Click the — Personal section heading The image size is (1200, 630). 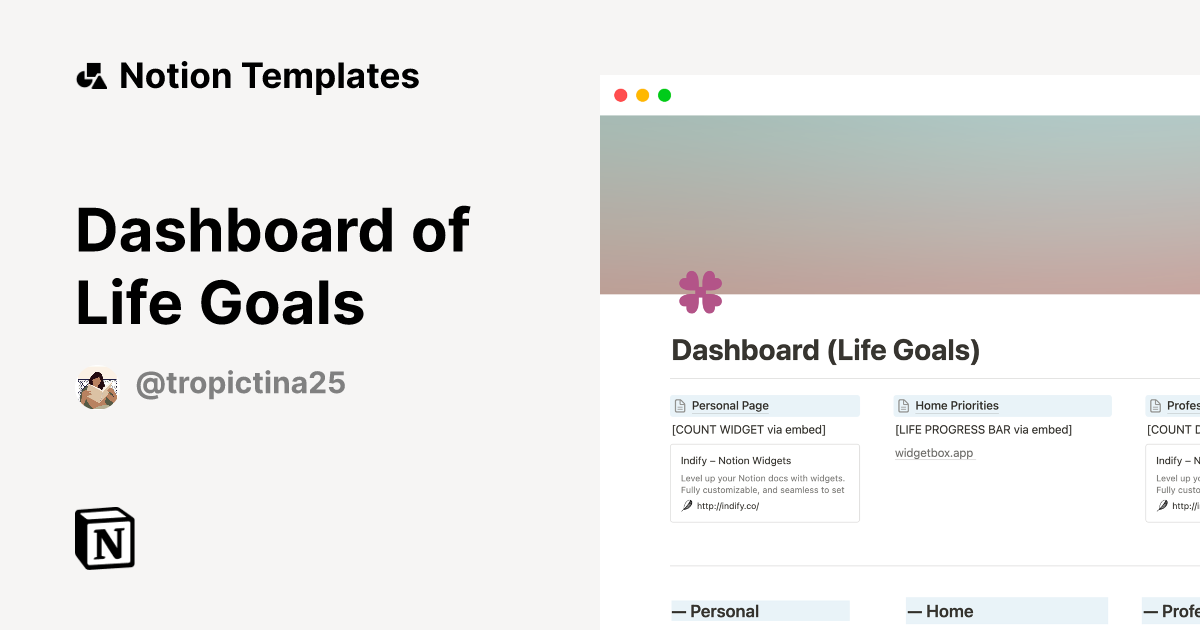(x=716, y=611)
